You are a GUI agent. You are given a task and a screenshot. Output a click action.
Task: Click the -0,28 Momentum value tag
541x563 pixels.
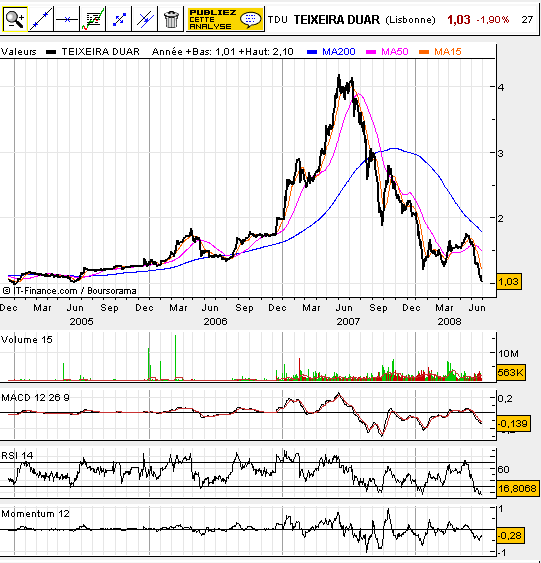[511, 536]
